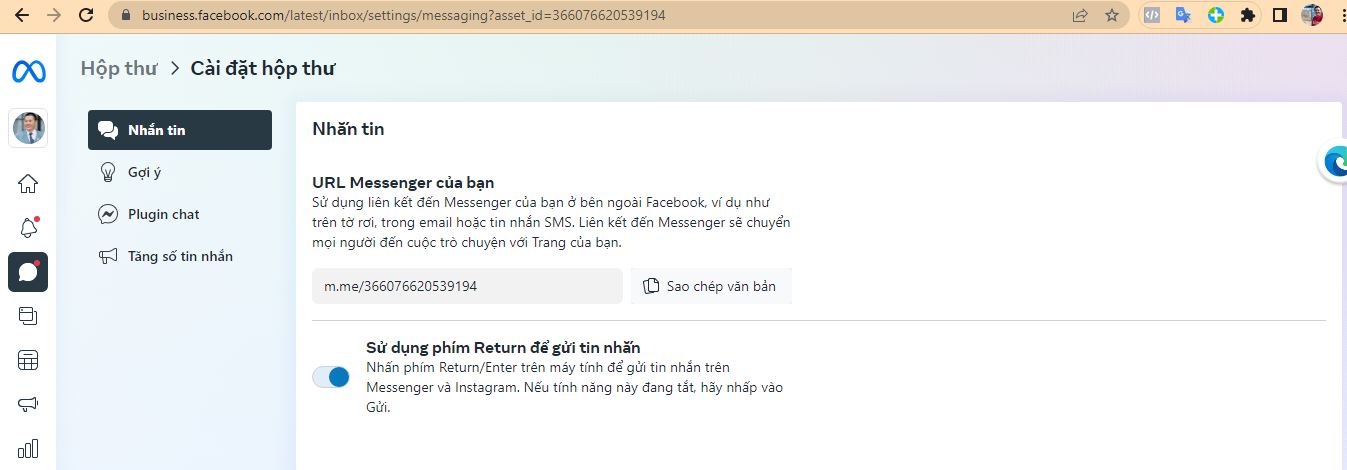The image size is (1347, 470).
Task: Click the Hộp thư breadcrumb link
Action: point(119,68)
